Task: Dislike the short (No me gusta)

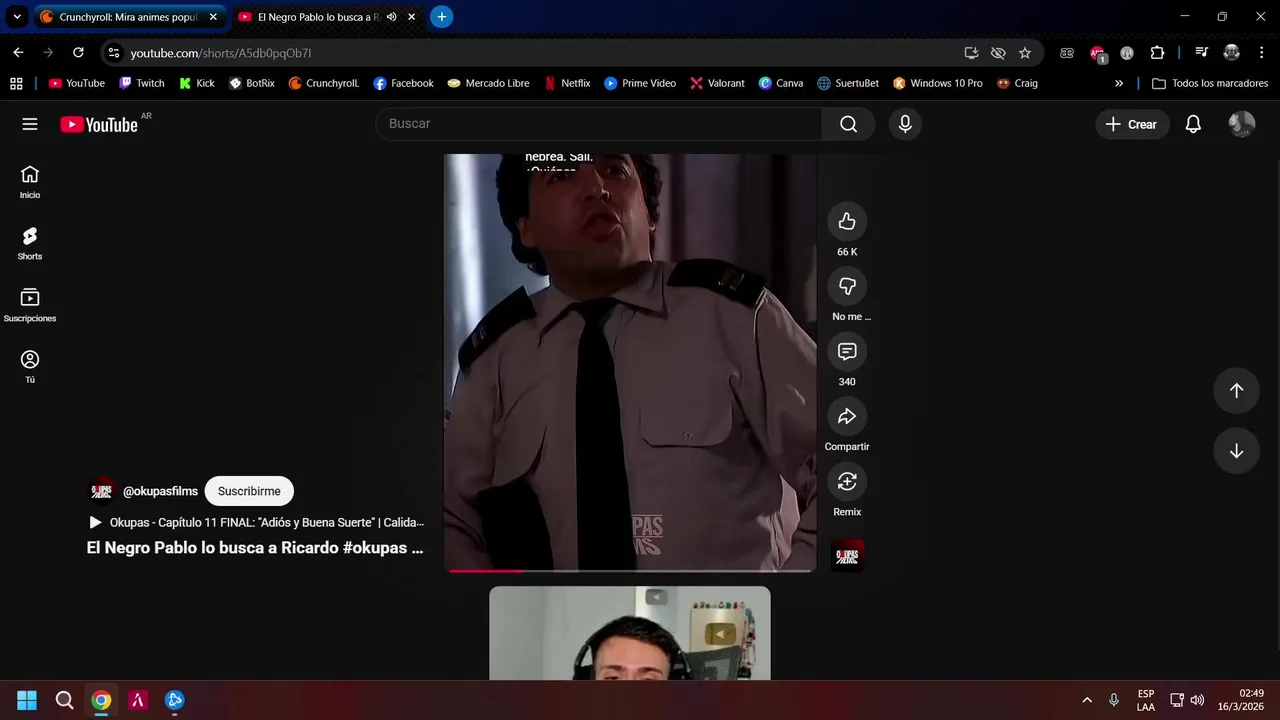Action: click(847, 286)
